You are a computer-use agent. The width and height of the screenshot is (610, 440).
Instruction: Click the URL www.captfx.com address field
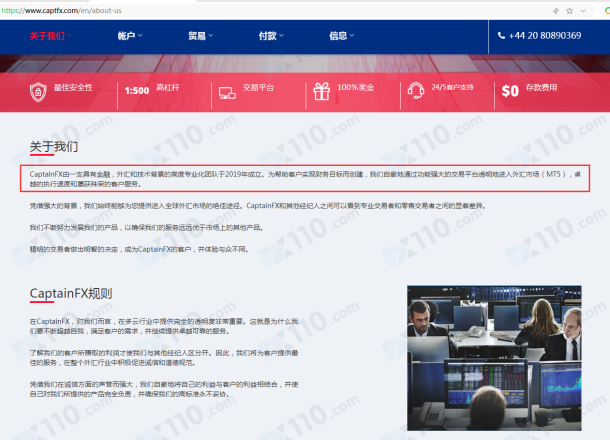coord(61,11)
